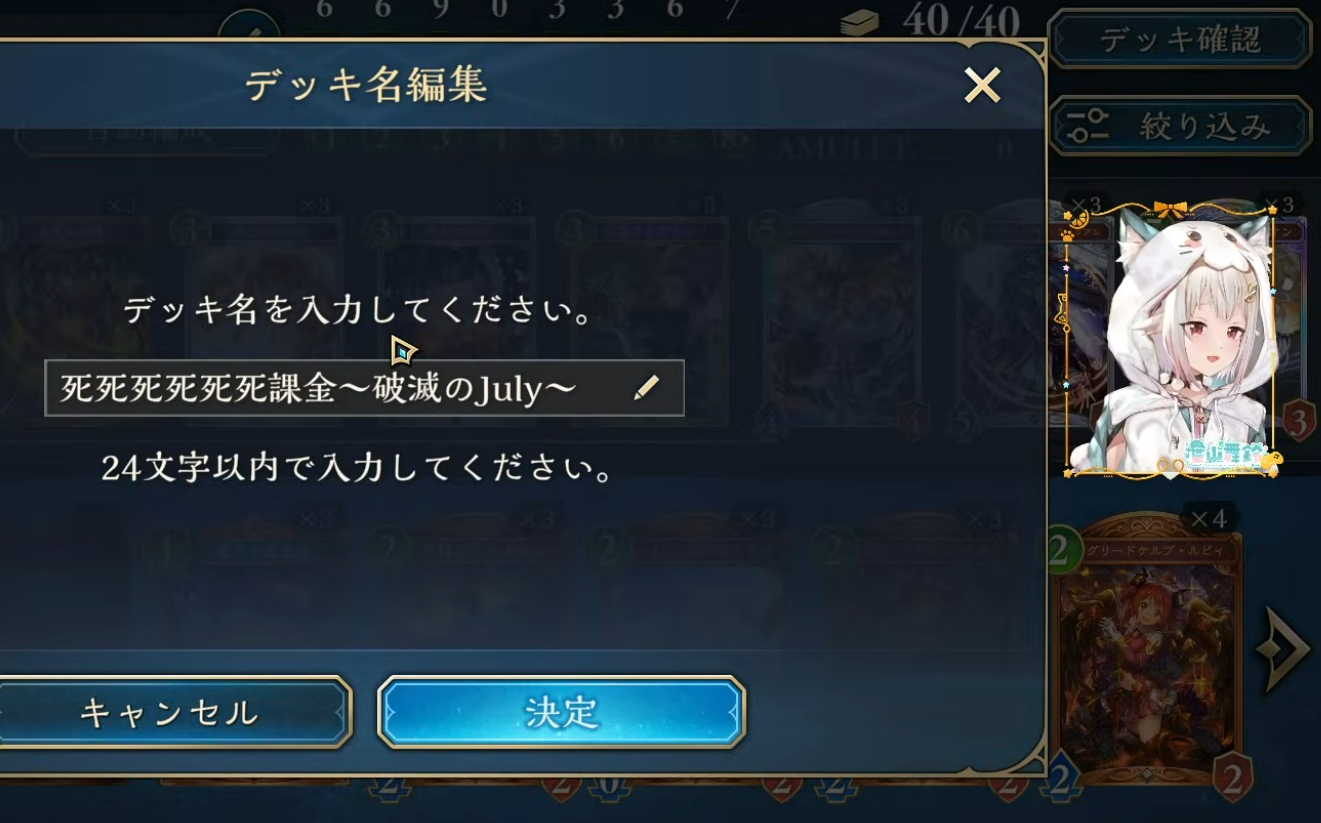Click the pencil icon inside deck name field

(x=647, y=388)
